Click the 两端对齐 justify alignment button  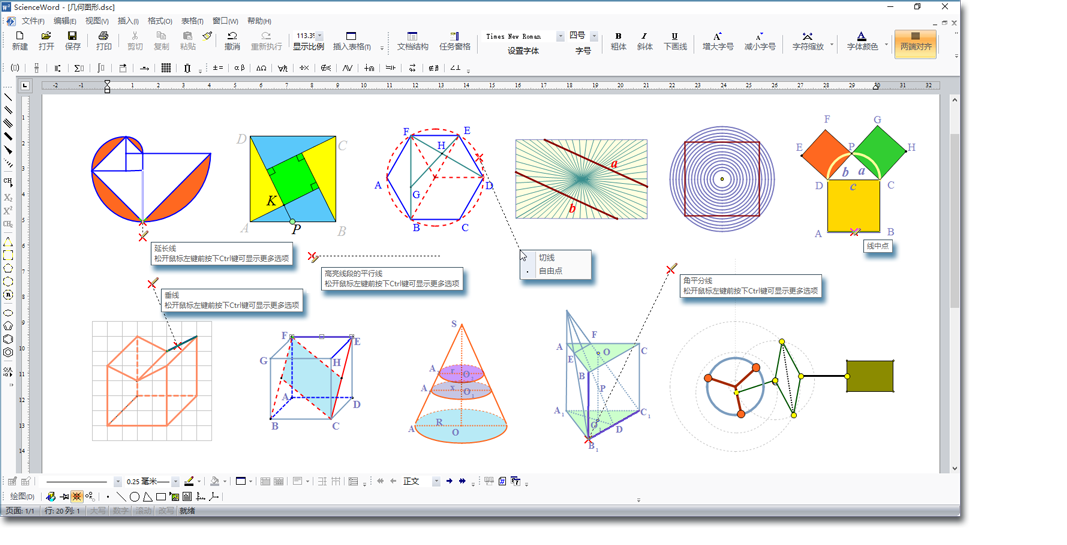coord(915,41)
